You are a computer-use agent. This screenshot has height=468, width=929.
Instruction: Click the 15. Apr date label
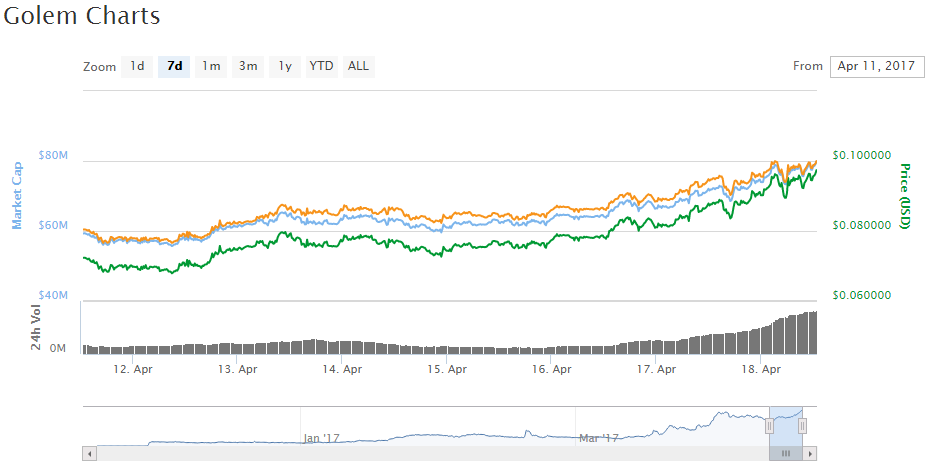click(x=447, y=369)
